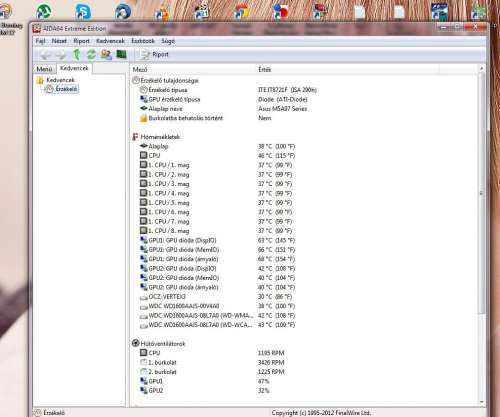
Task: Click the Back navigation arrow in toolbar
Action: (45, 55)
